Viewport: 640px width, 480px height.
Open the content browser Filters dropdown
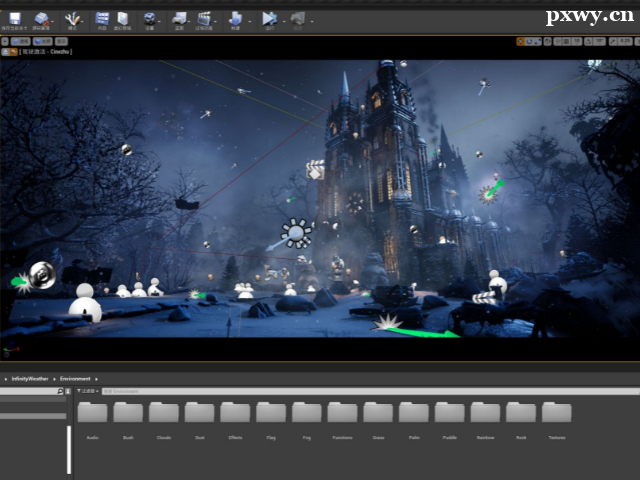tap(87, 391)
